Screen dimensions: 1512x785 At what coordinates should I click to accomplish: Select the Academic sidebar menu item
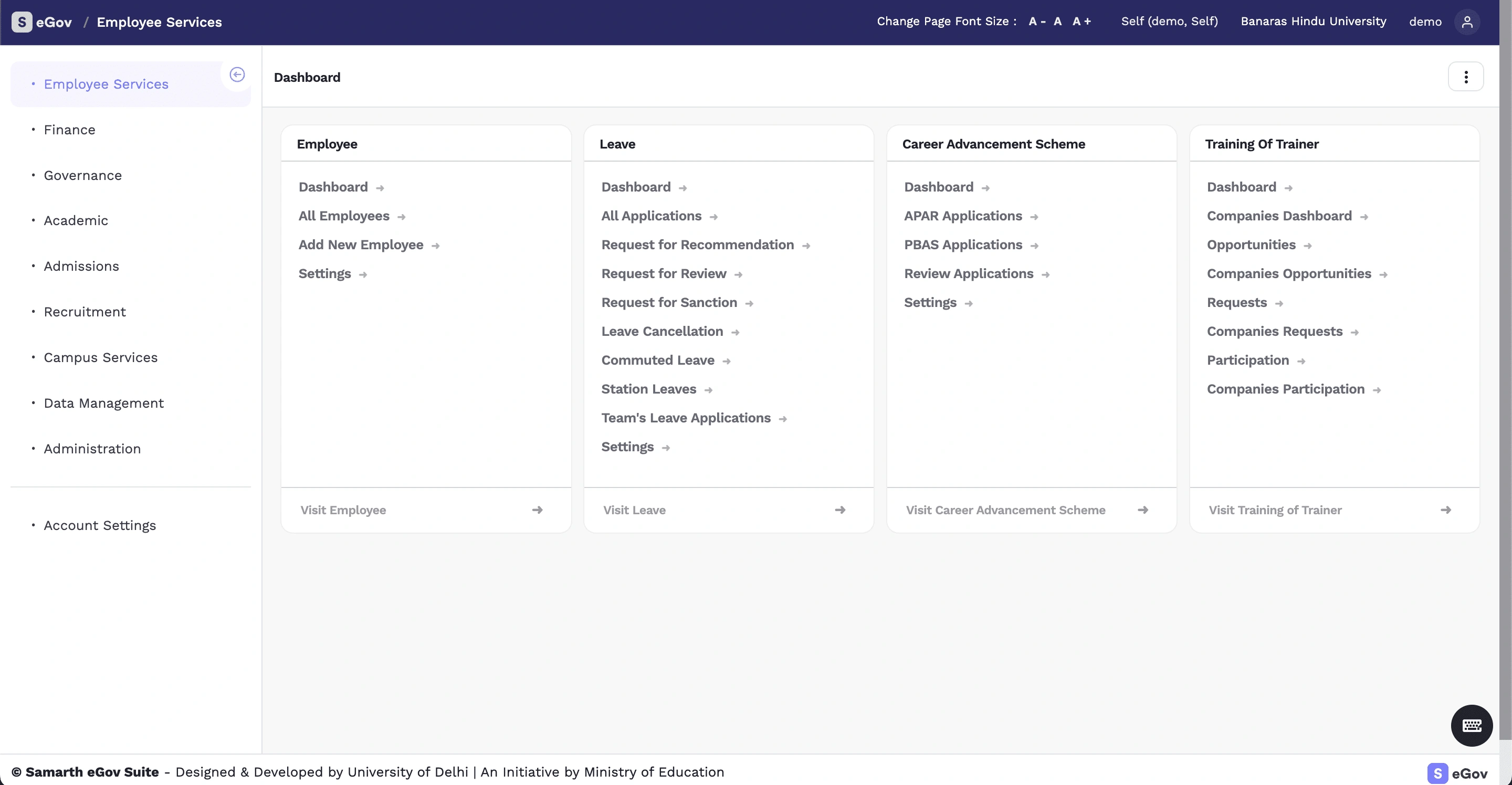coord(75,220)
